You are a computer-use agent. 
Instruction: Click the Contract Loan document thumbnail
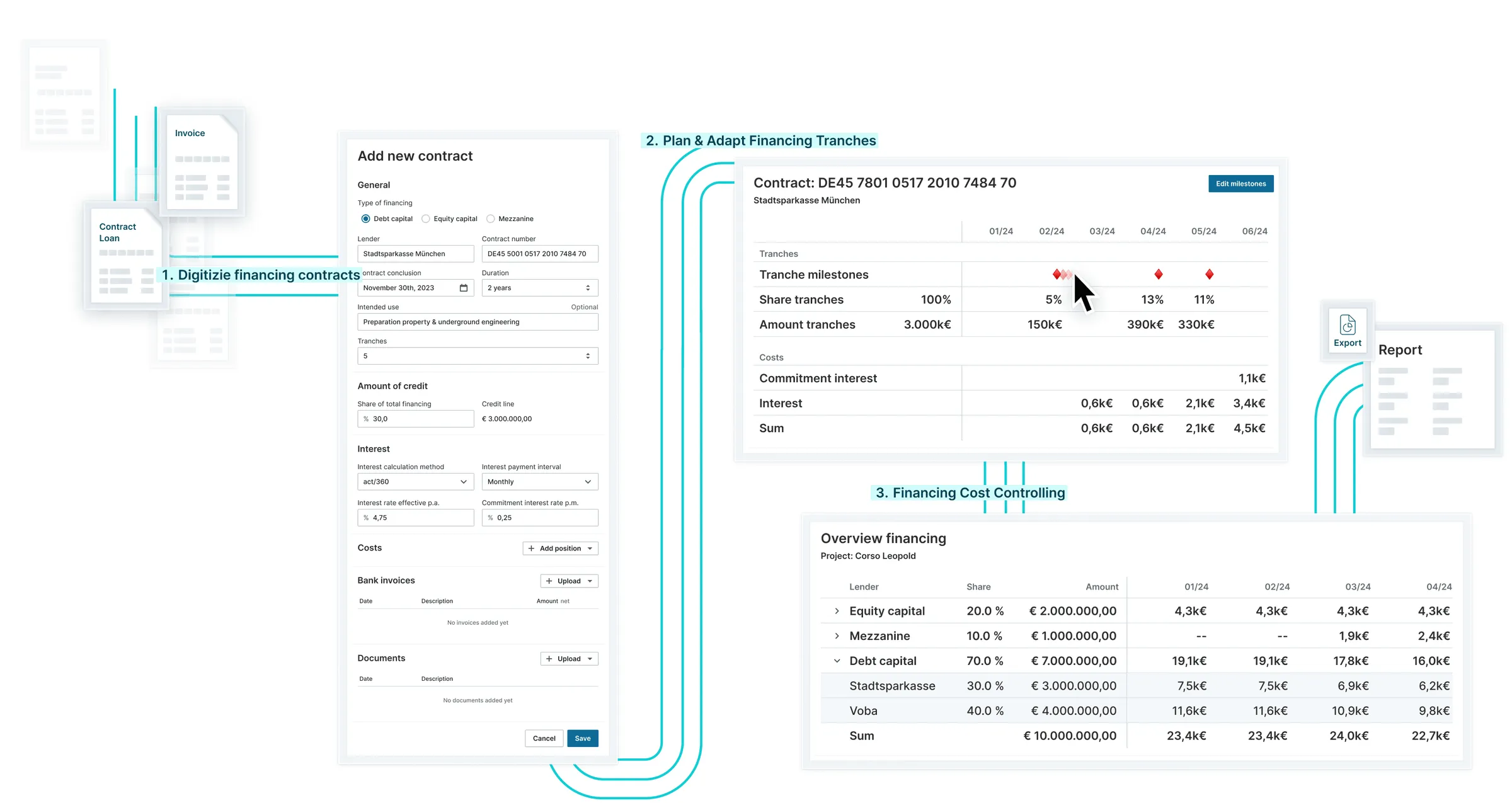(x=126, y=256)
